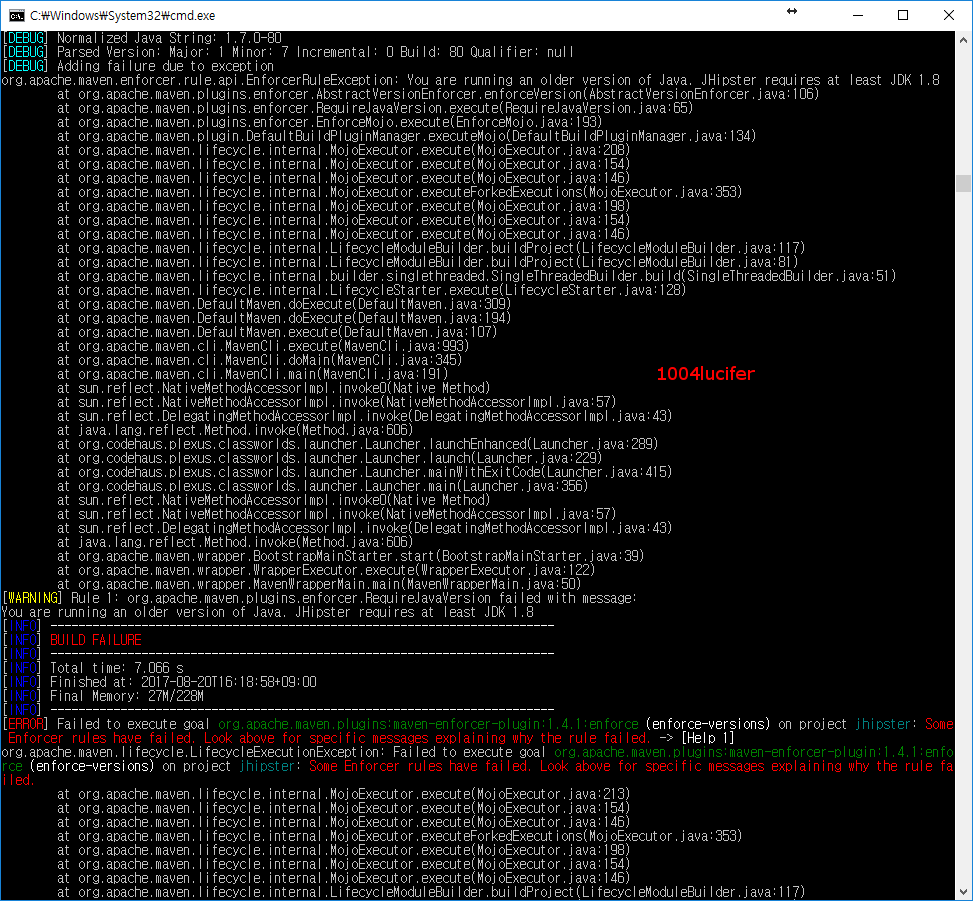Click the red BUILD FAILURE text

coord(95,640)
